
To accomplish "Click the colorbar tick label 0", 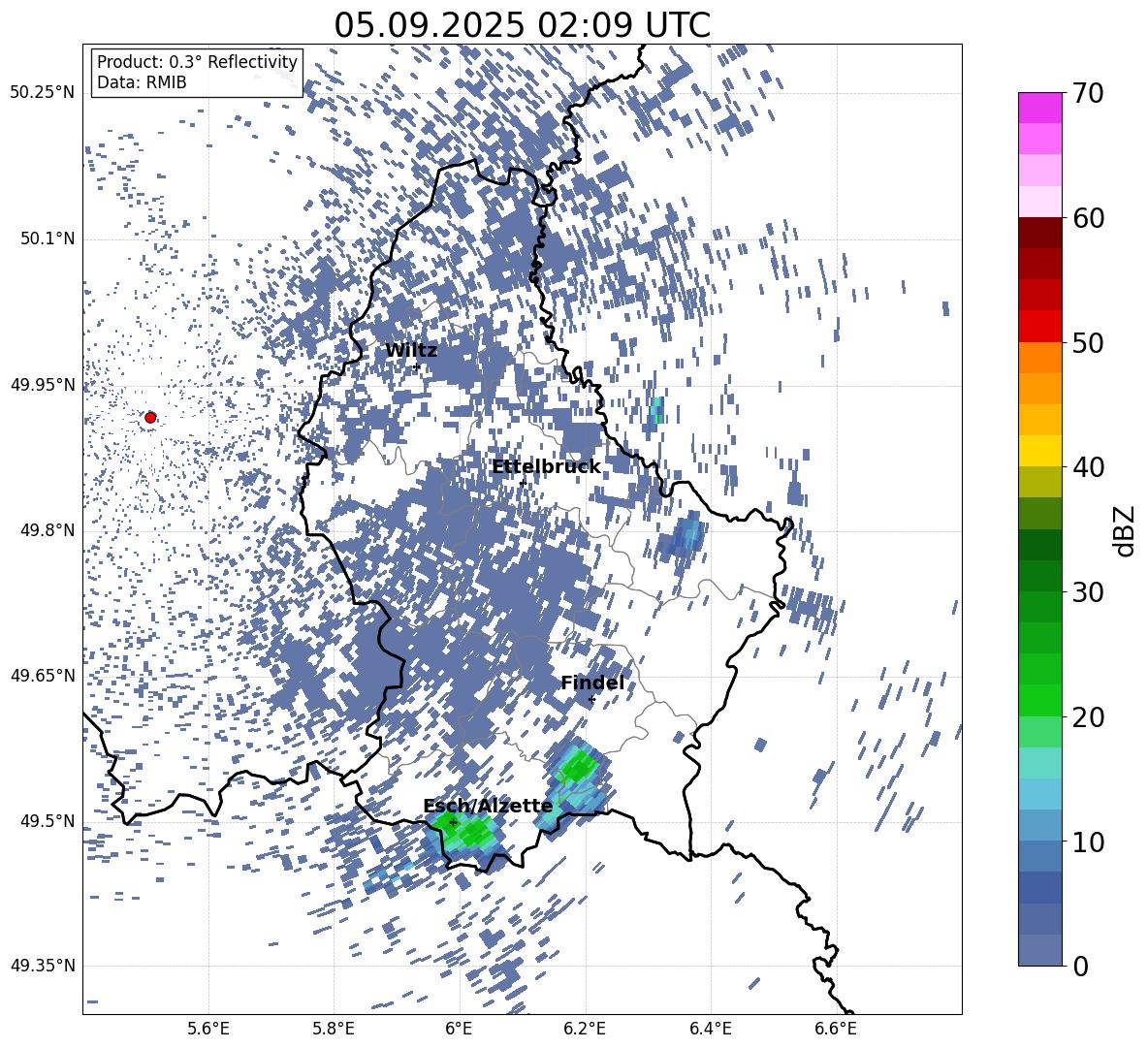I will pos(1080,966).
